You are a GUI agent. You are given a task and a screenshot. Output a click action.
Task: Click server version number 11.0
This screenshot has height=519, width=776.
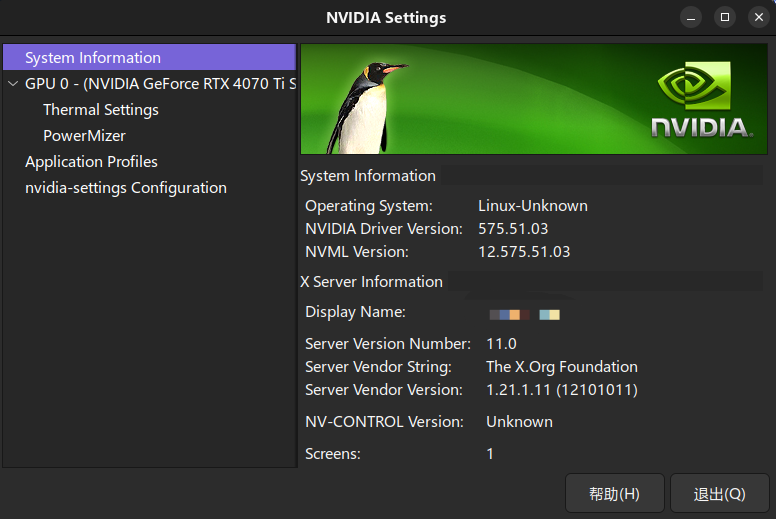pos(501,344)
